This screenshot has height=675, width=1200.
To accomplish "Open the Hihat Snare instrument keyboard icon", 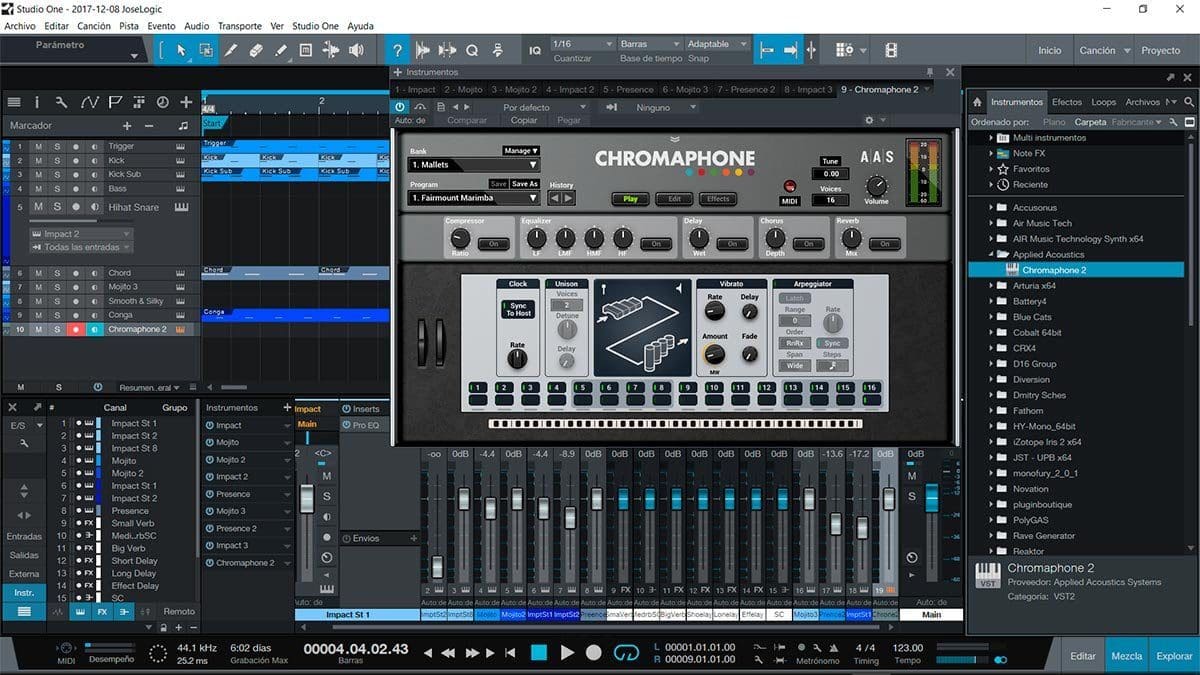I will tap(181, 207).
